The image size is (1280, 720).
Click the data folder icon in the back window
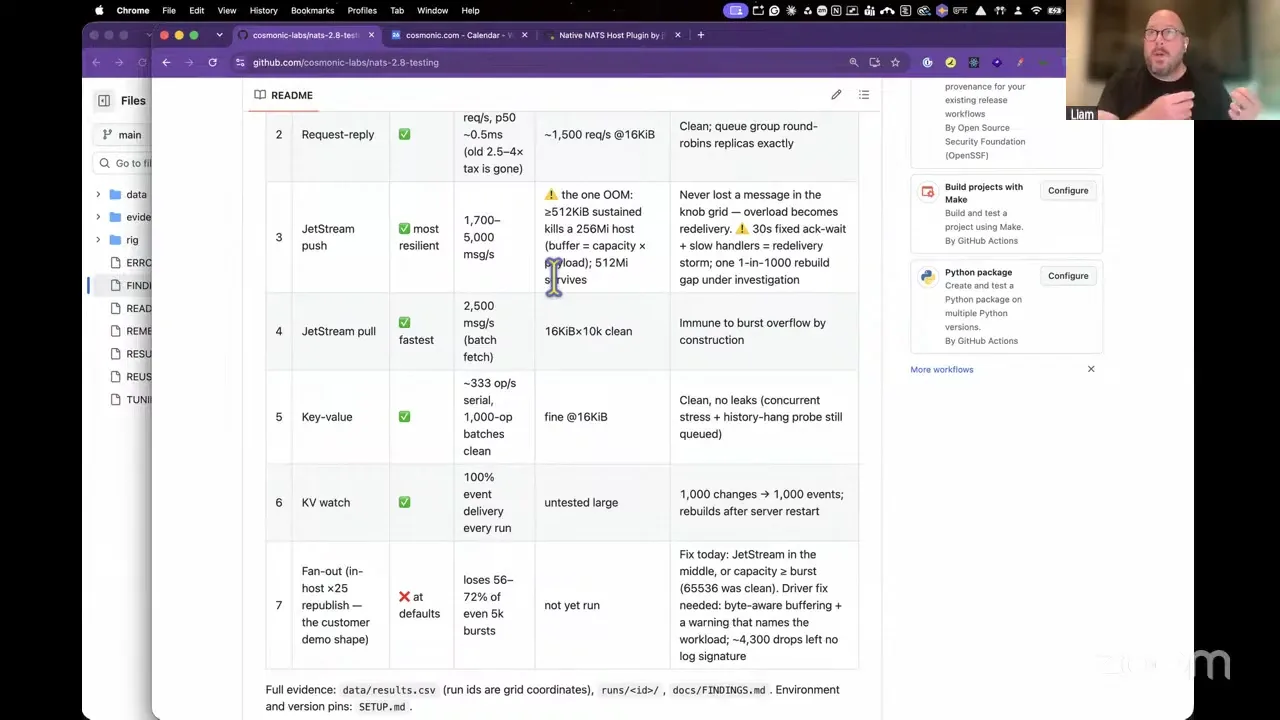click(x=116, y=195)
